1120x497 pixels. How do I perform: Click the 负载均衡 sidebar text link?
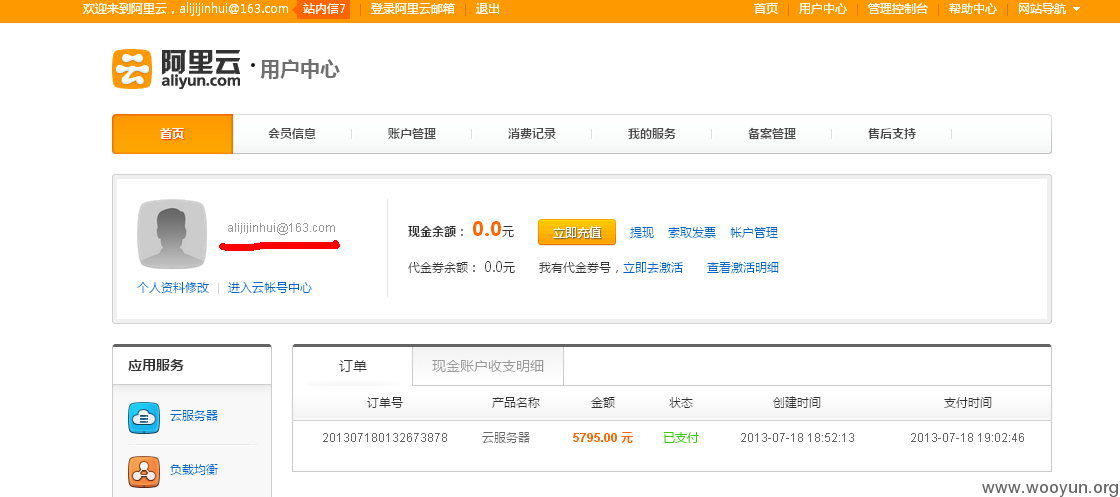tap(194, 470)
